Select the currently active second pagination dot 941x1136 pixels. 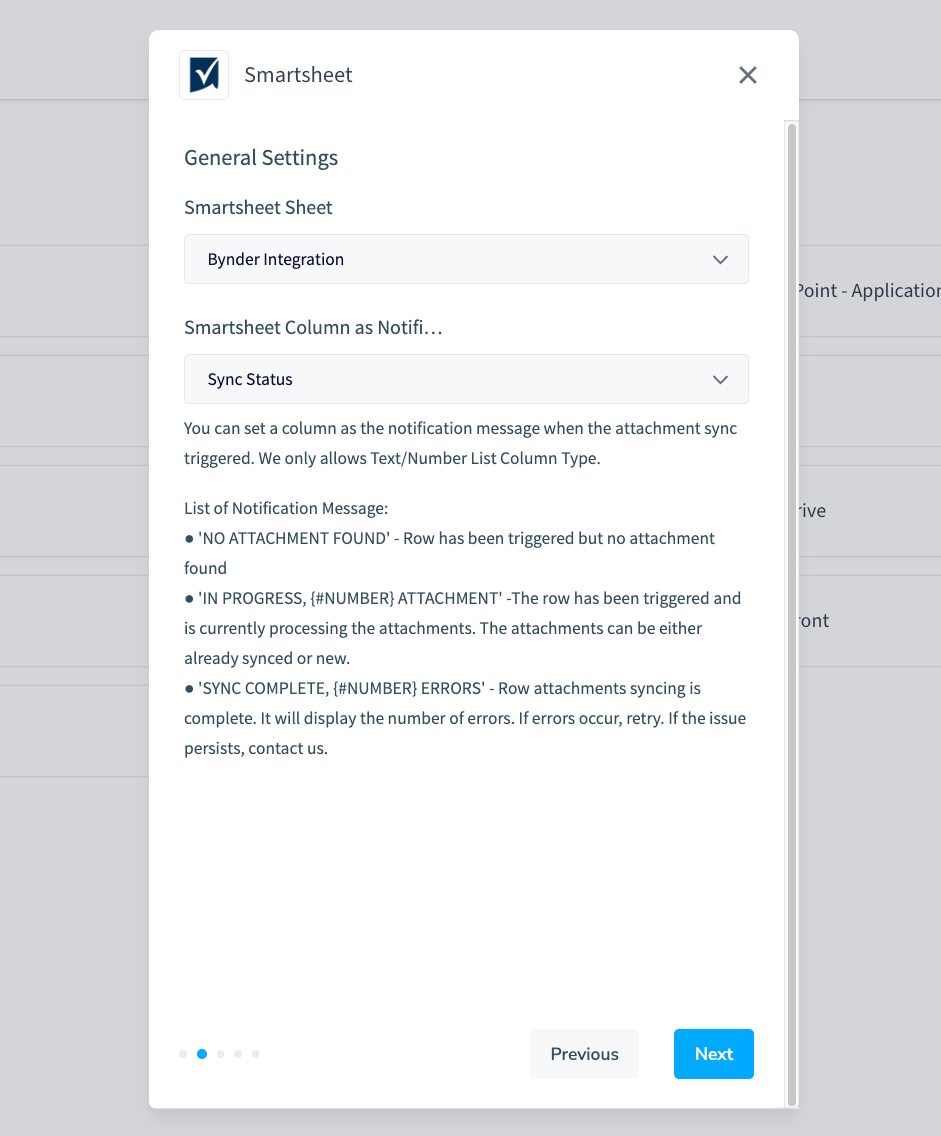point(201,1054)
